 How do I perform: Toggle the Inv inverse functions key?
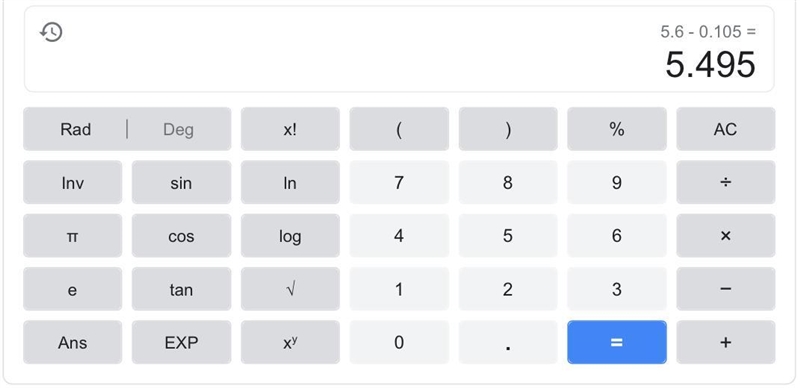tap(72, 182)
